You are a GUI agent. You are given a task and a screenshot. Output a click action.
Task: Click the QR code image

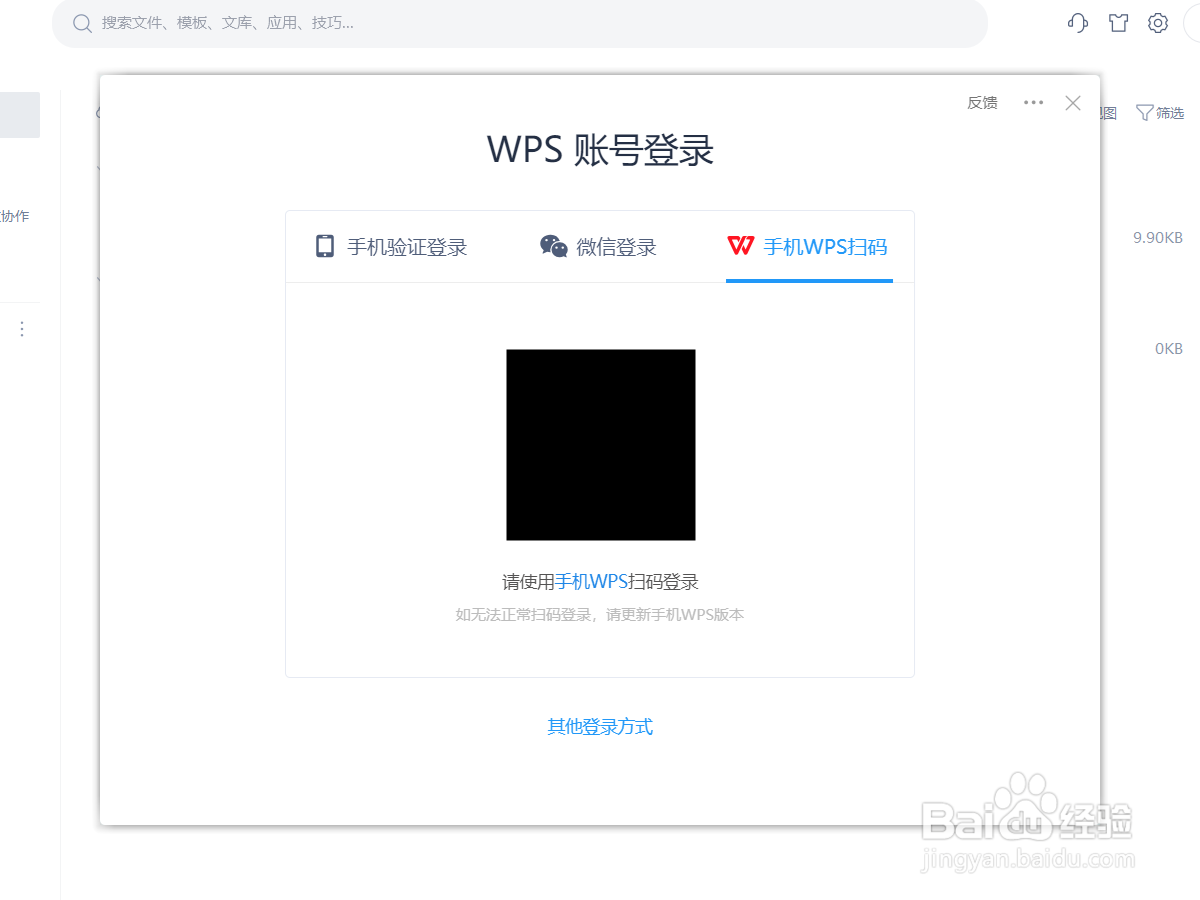pos(600,444)
